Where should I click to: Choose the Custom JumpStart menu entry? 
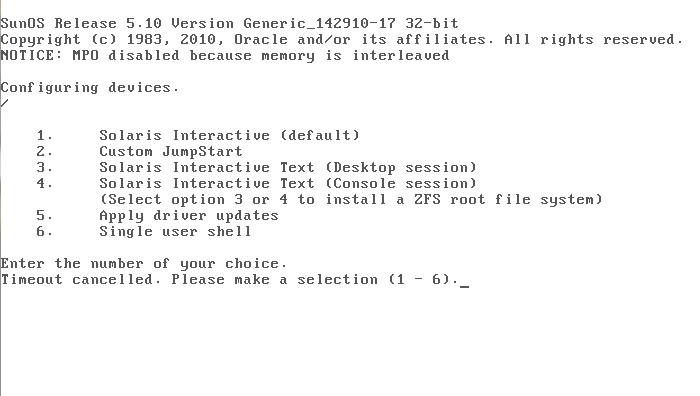point(171,151)
